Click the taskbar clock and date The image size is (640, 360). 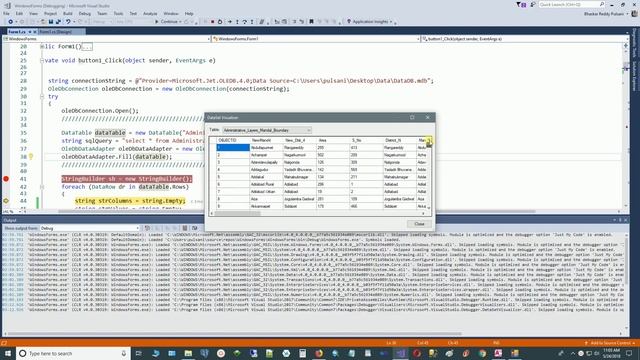pyautogui.click(x=611, y=353)
